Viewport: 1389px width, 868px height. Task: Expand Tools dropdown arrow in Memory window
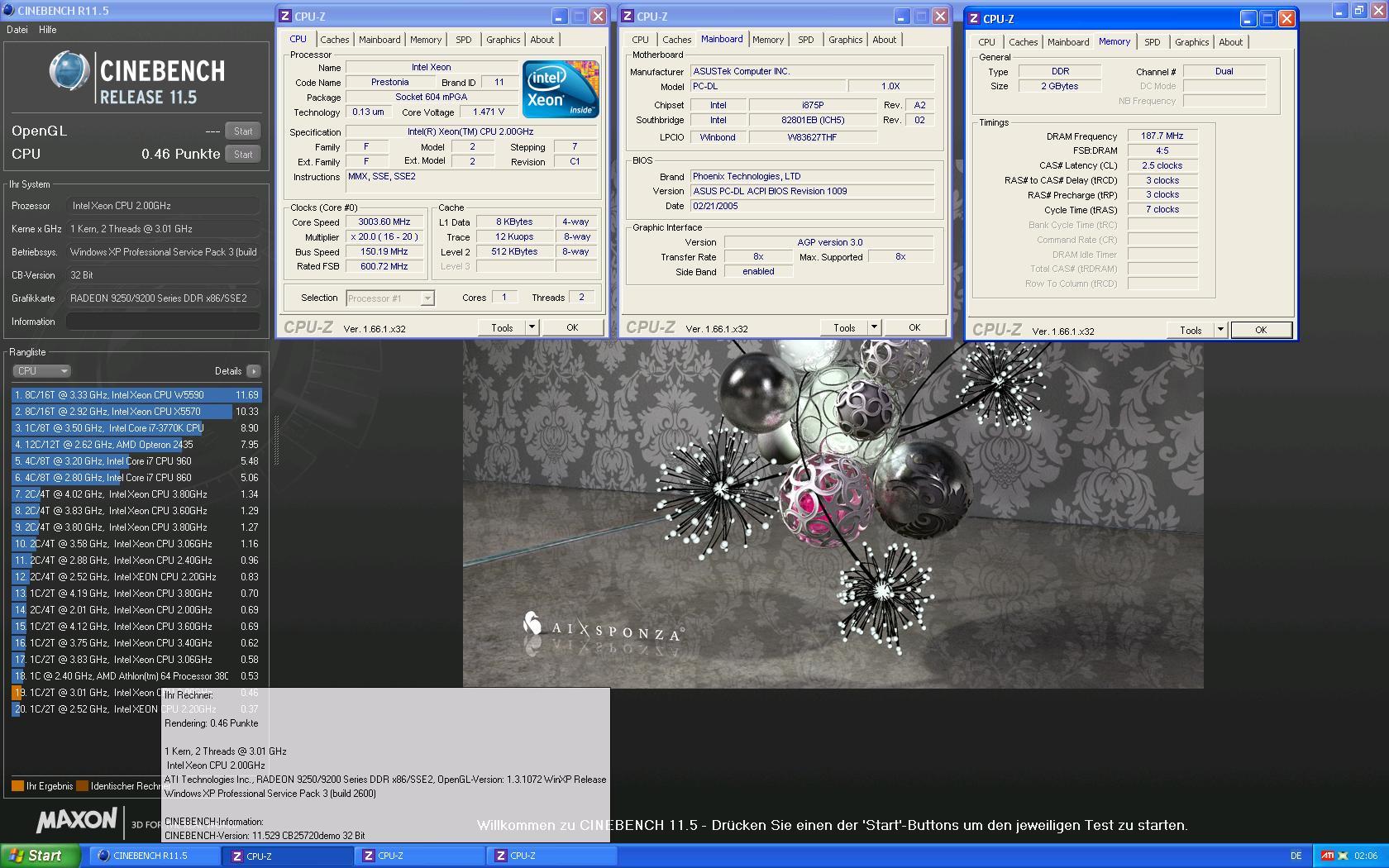1220,330
